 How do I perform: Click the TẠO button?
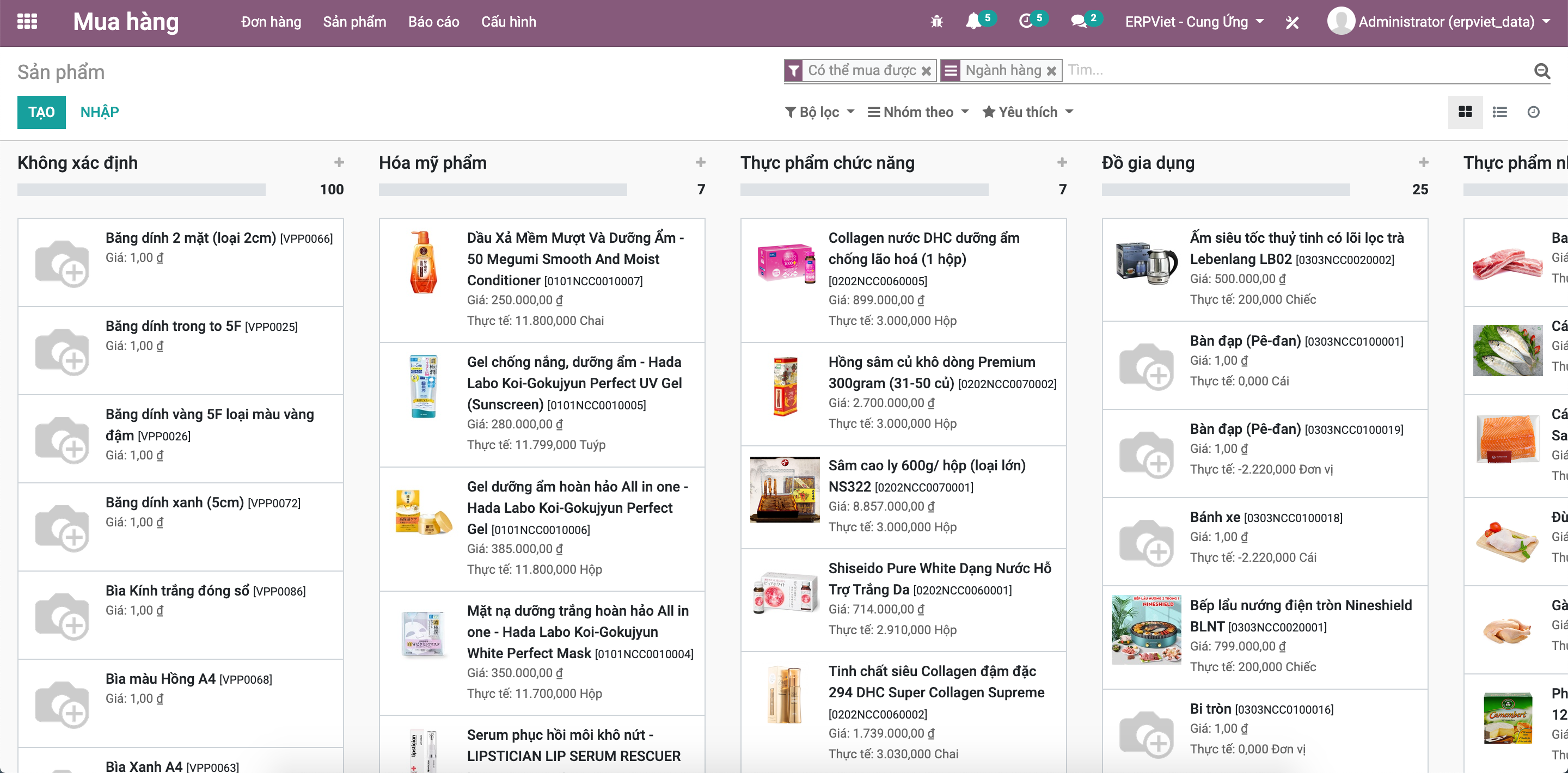click(41, 112)
